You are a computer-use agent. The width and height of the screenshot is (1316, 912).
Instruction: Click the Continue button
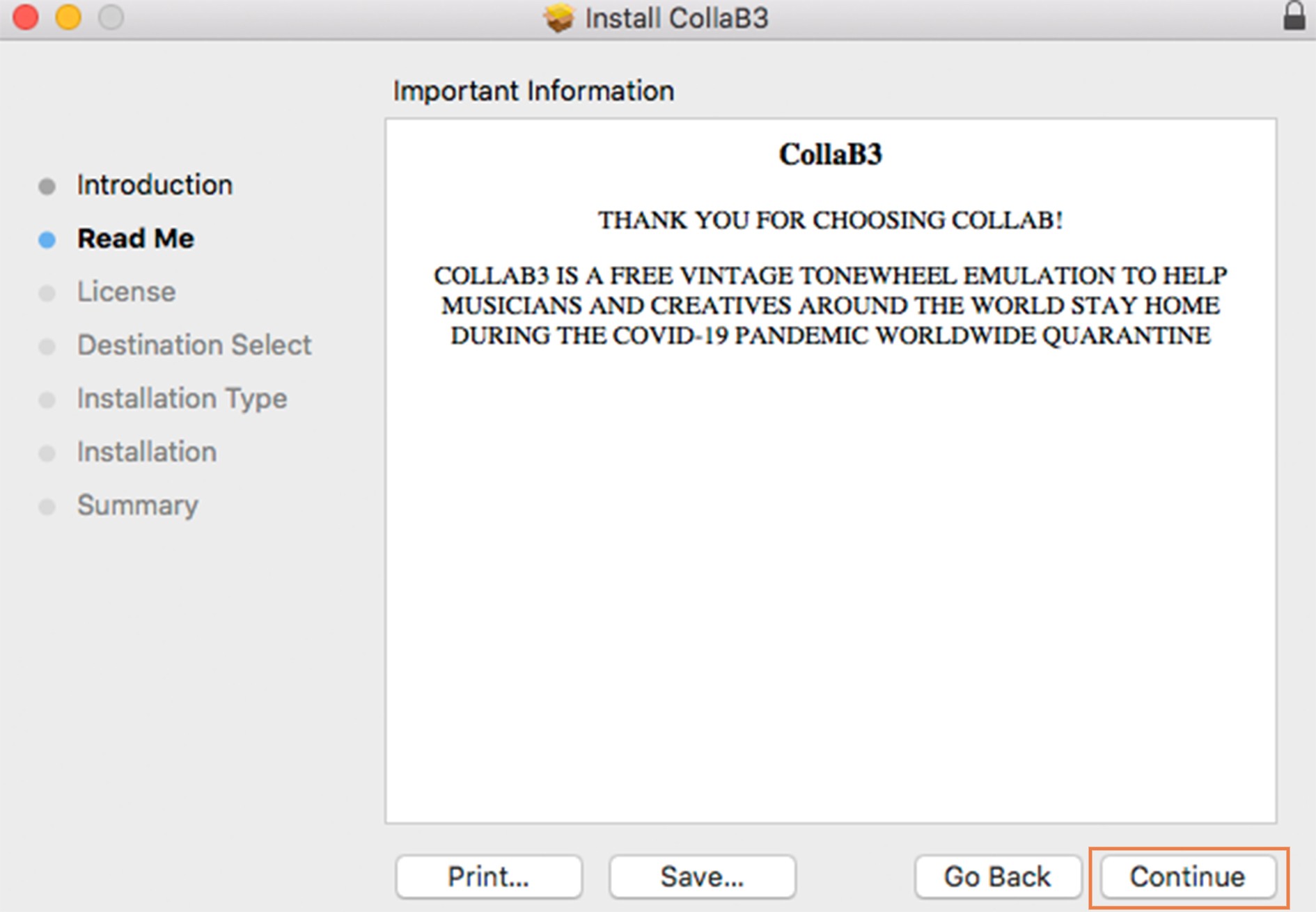(1188, 876)
